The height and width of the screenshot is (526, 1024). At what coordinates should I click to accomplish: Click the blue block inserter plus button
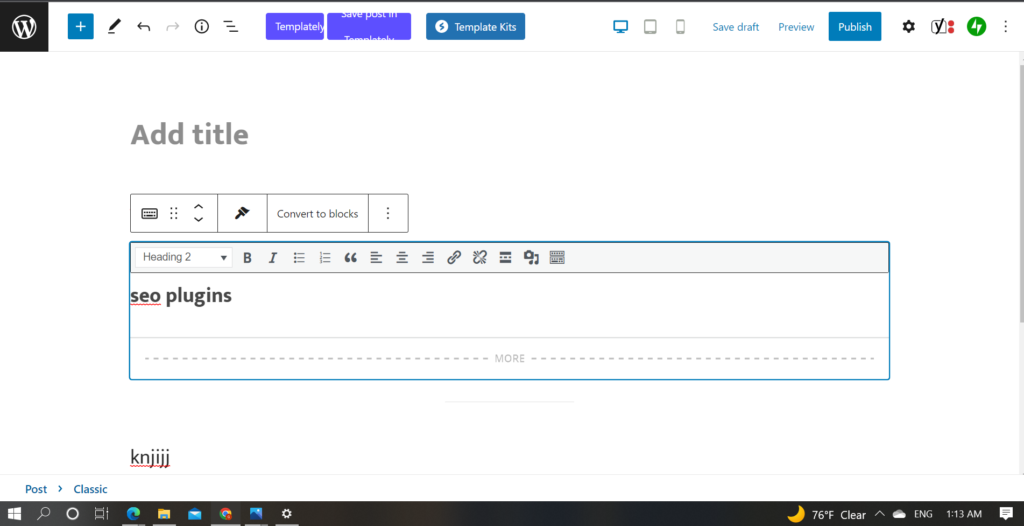click(80, 27)
